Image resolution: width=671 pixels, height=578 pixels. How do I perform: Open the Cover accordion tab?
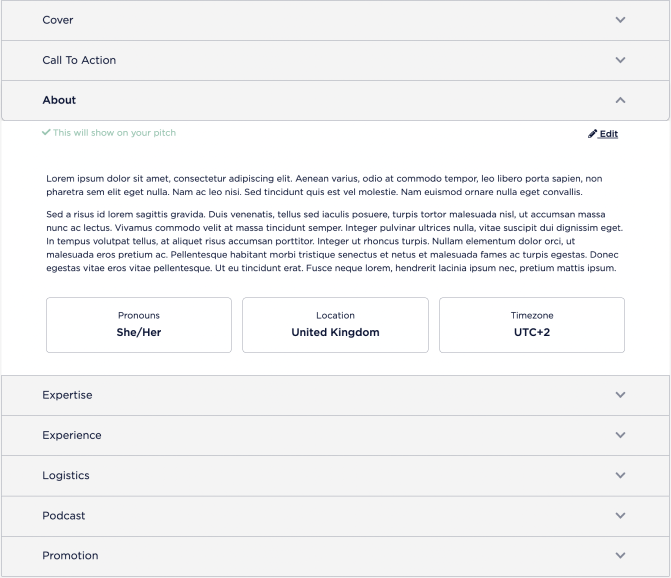58,20
